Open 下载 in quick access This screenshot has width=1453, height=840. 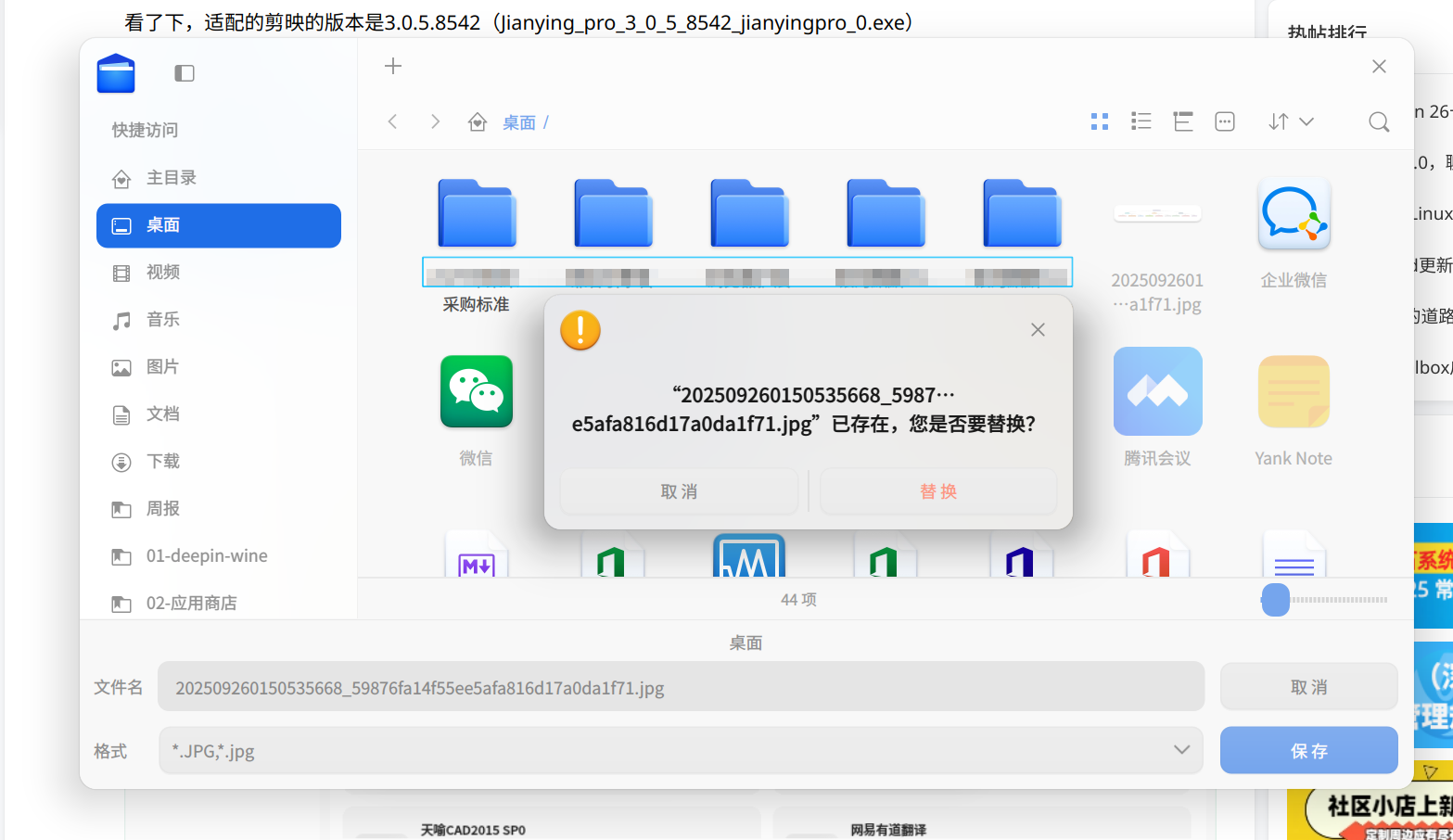tap(219, 462)
